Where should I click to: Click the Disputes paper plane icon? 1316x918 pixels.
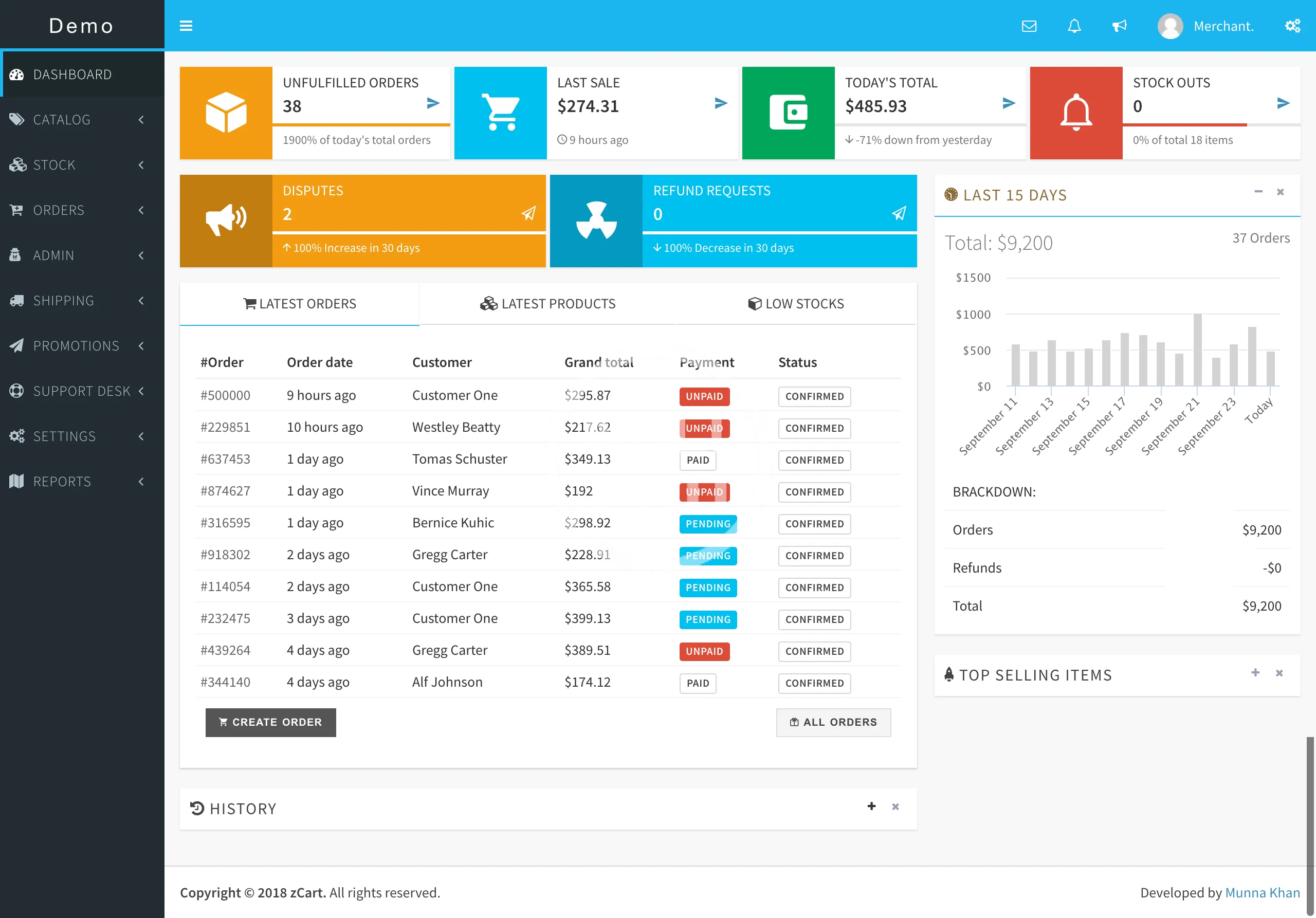pyautogui.click(x=528, y=214)
